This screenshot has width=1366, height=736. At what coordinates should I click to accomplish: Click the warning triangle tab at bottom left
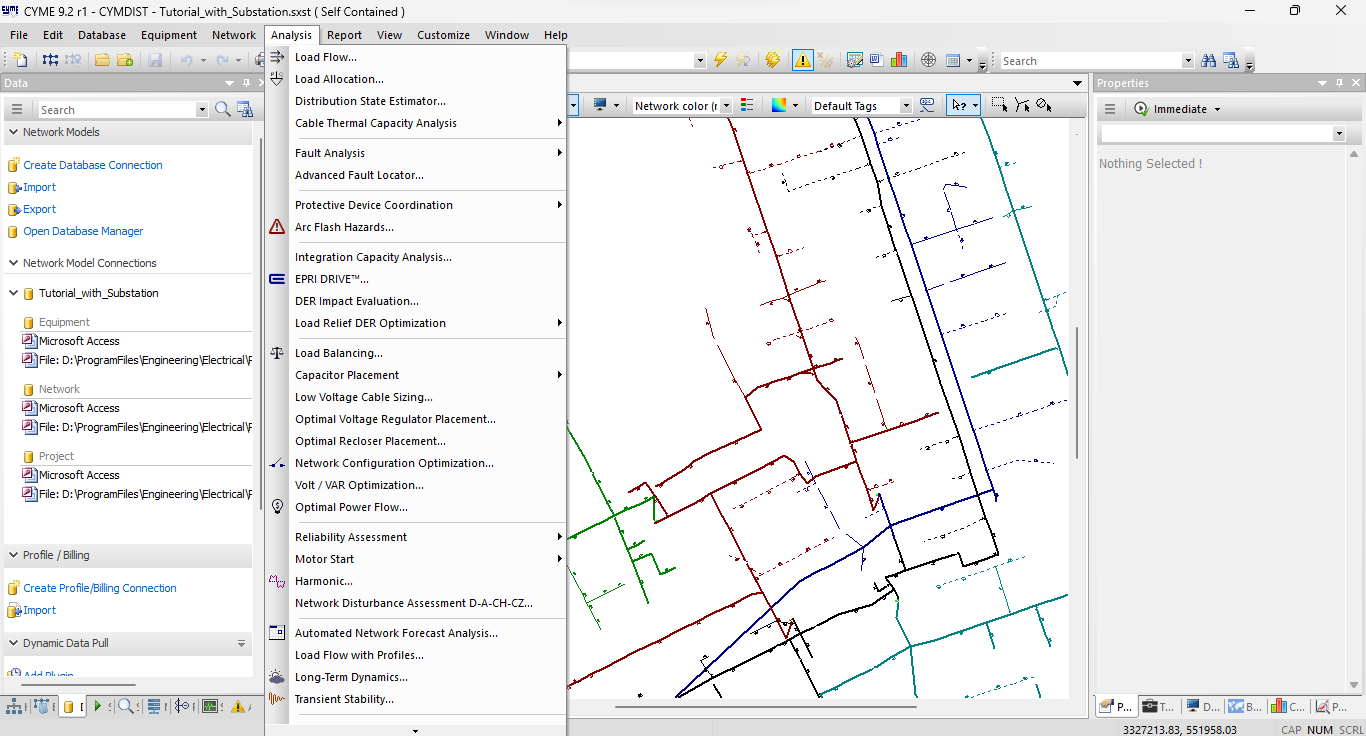pyautogui.click(x=238, y=706)
